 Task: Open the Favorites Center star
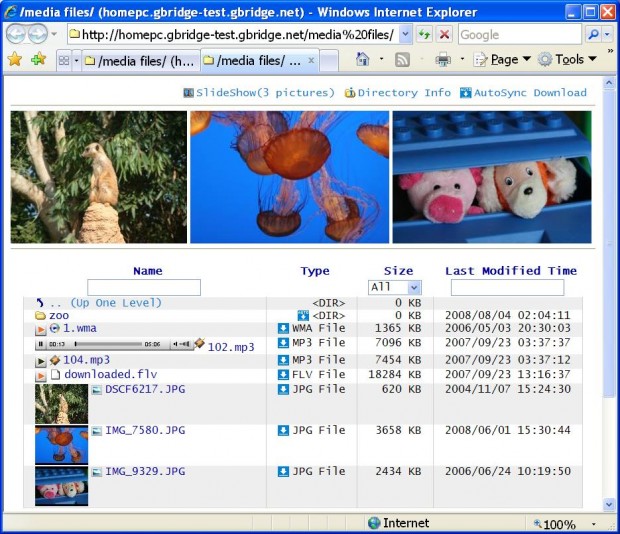pyautogui.click(x=15, y=60)
